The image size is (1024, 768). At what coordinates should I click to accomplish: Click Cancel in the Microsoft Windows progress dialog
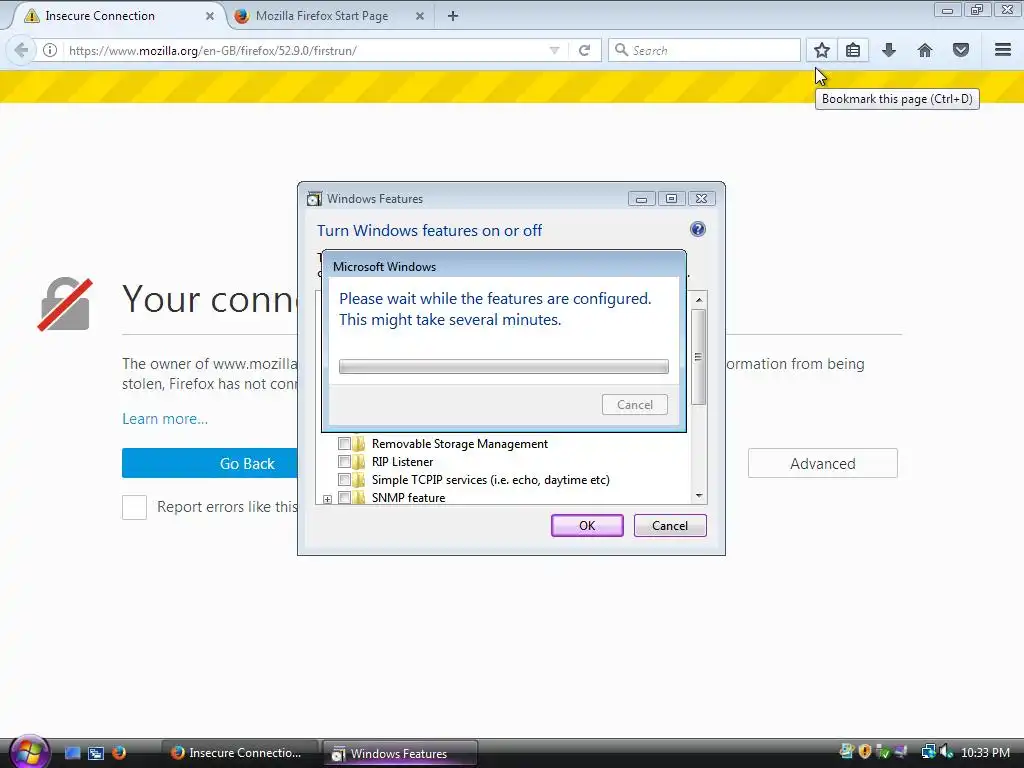pyautogui.click(x=635, y=405)
